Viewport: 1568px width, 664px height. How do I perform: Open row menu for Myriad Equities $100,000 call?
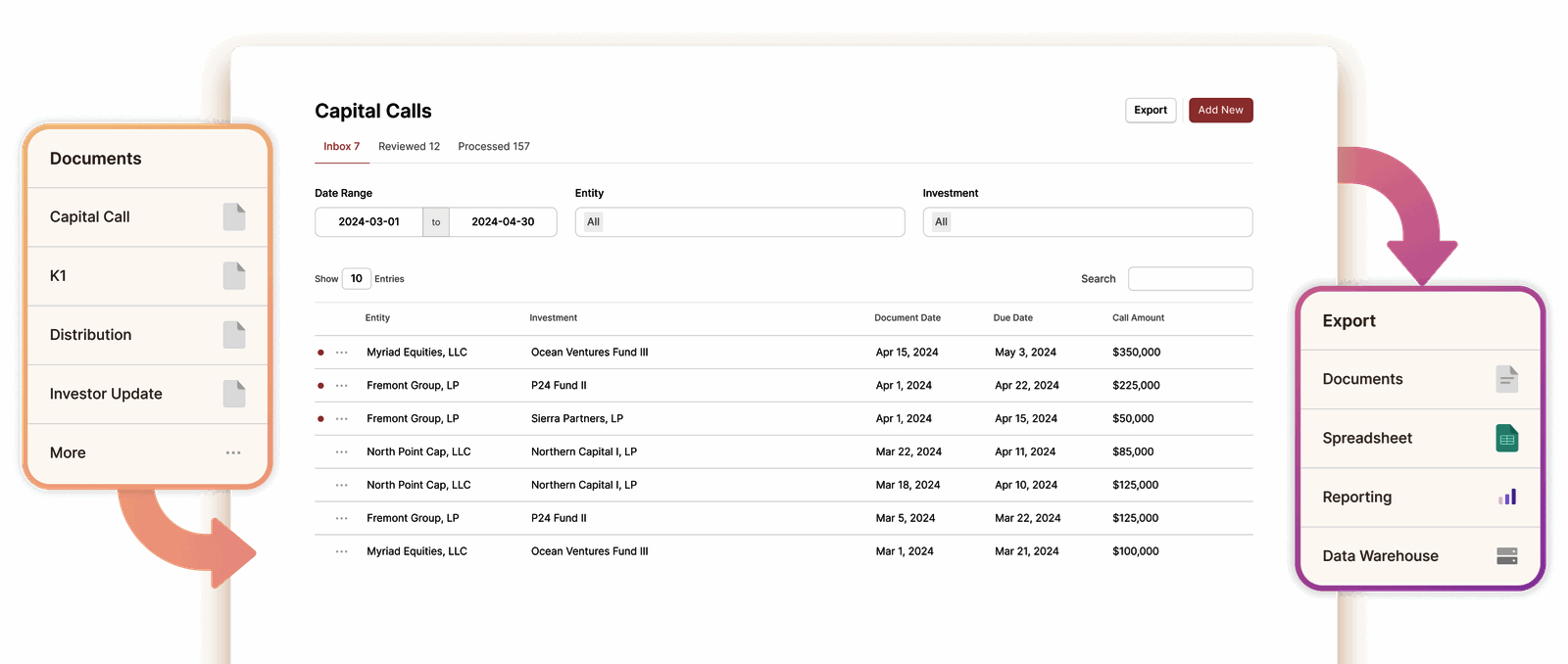click(341, 552)
